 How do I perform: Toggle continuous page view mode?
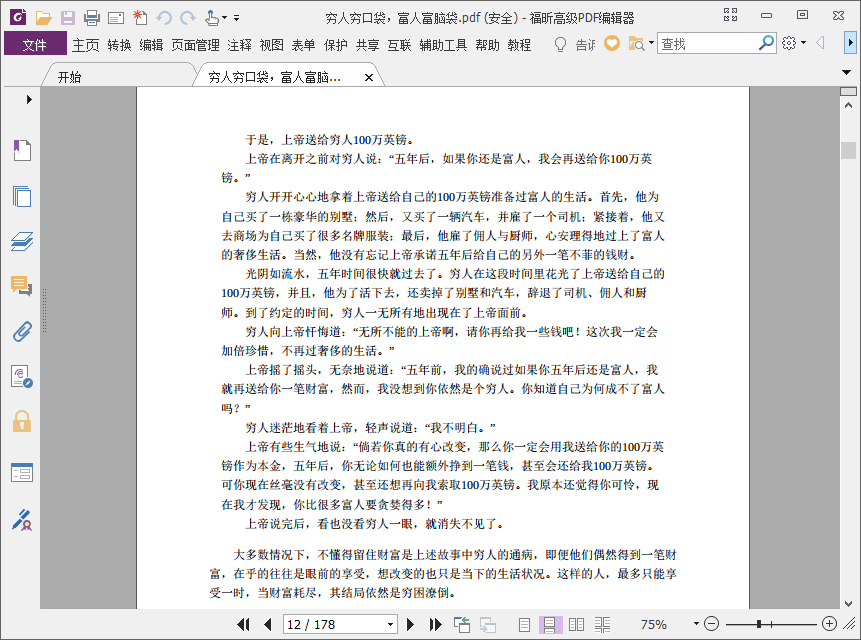pos(550,625)
